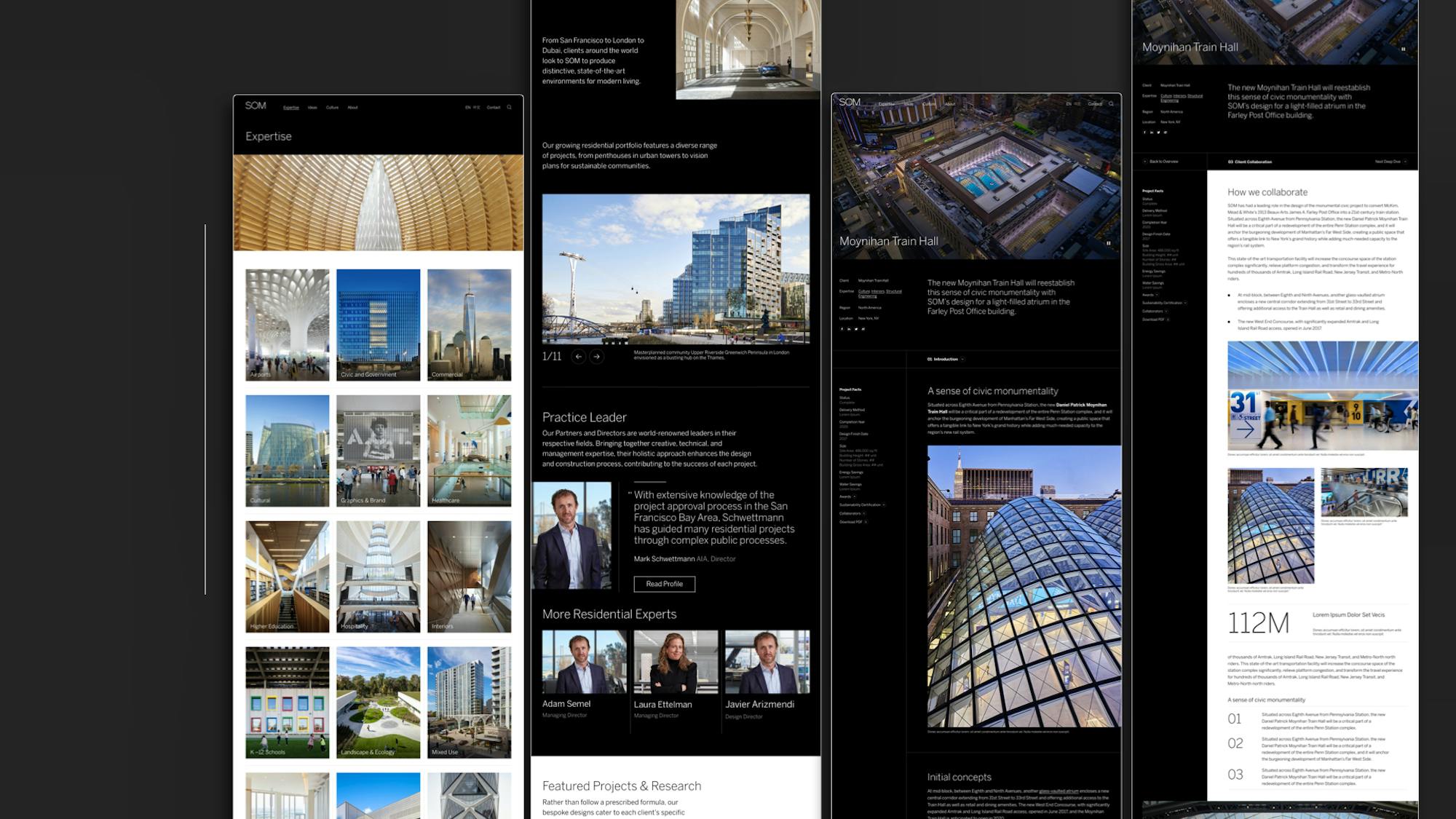
Task: Open the Contact link in Expertise header
Action: [493, 107]
